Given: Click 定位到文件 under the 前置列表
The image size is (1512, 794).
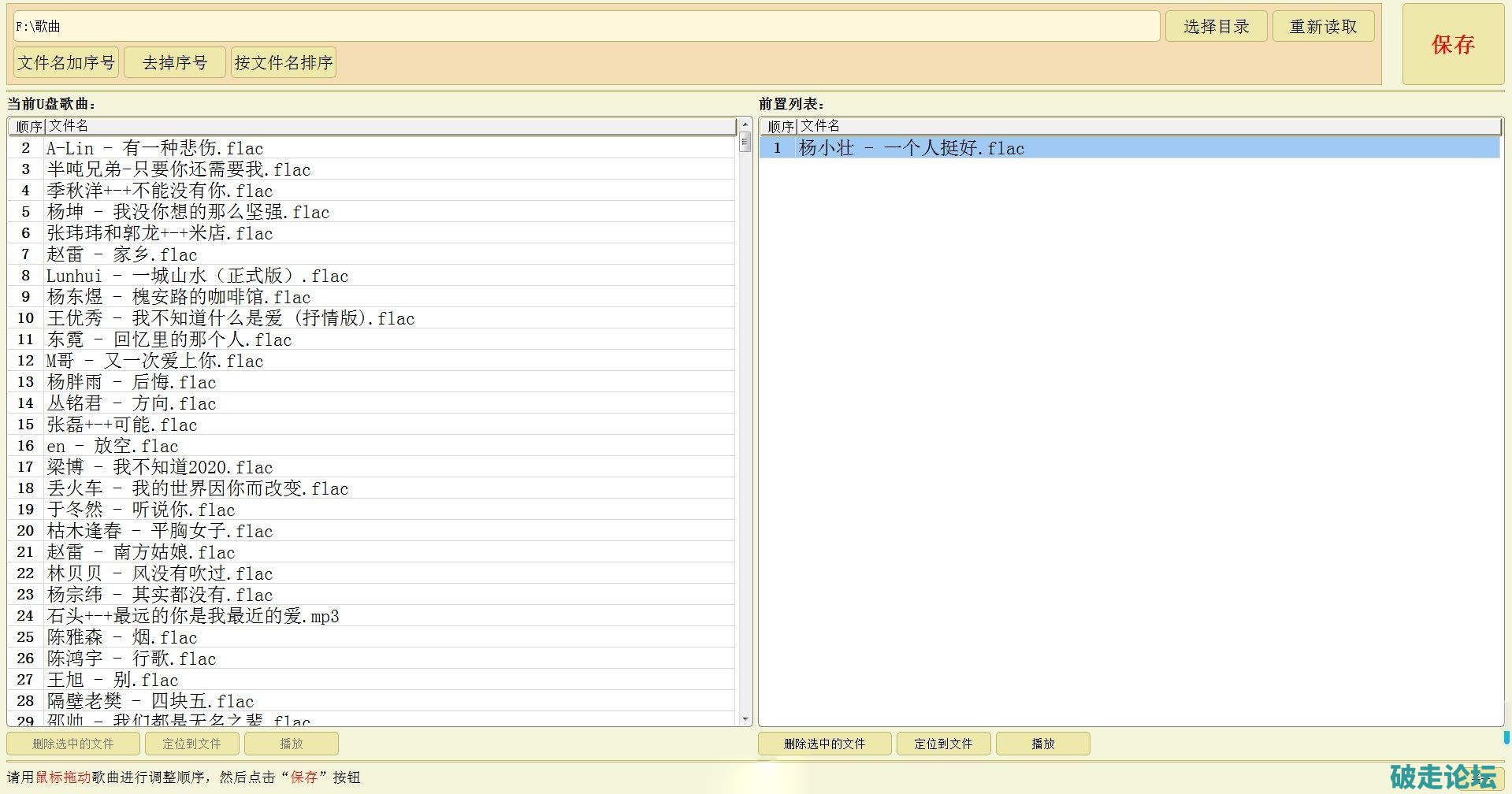Looking at the screenshot, I should [943, 744].
